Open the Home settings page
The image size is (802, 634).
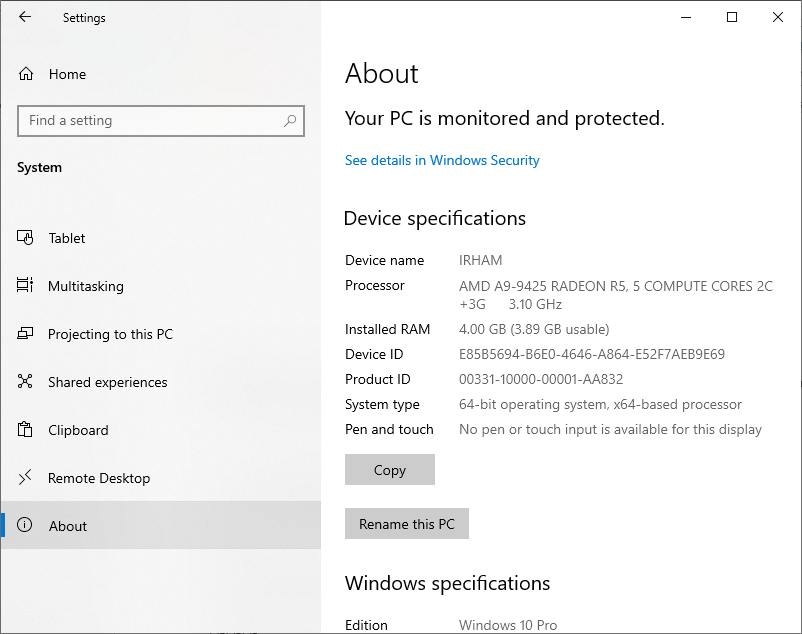tap(161, 74)
